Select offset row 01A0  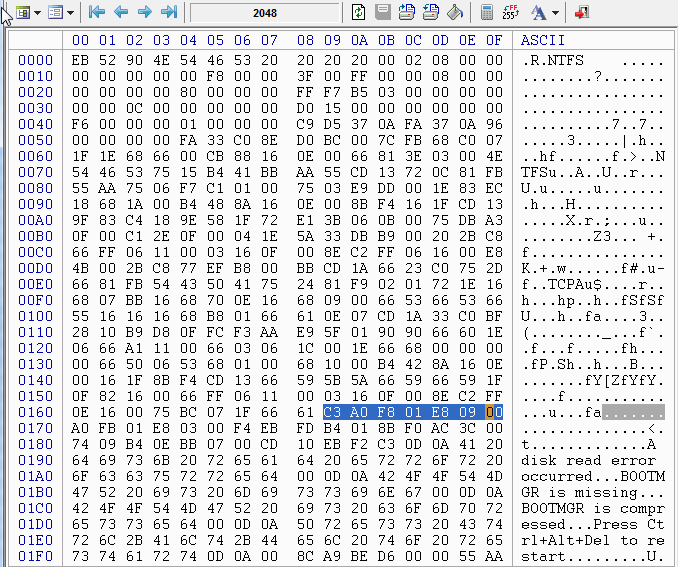coord(35,476)
